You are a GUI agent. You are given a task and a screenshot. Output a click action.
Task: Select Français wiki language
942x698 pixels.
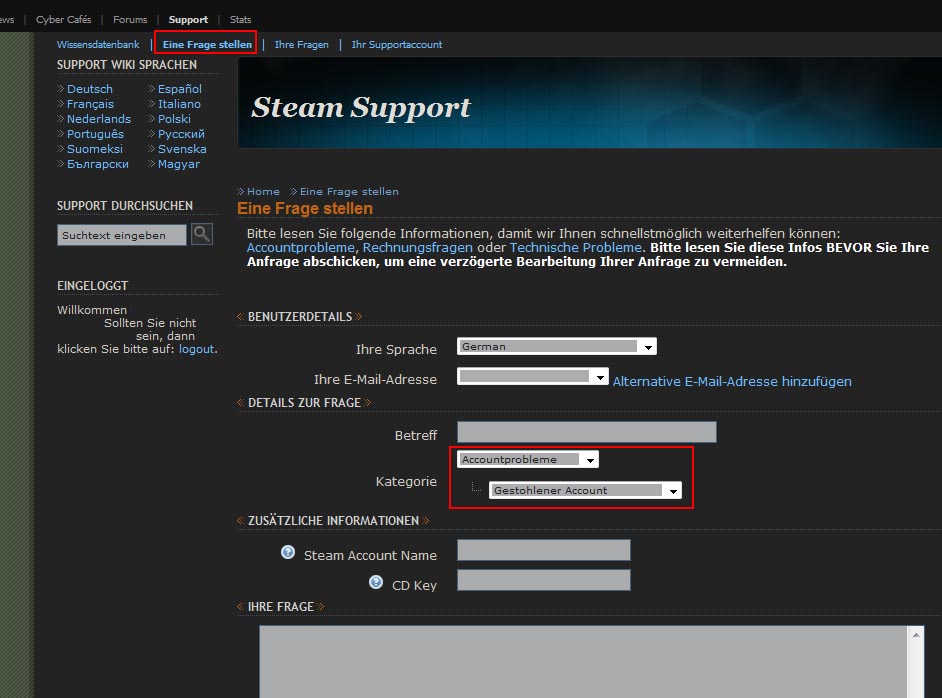pos(90,104)
